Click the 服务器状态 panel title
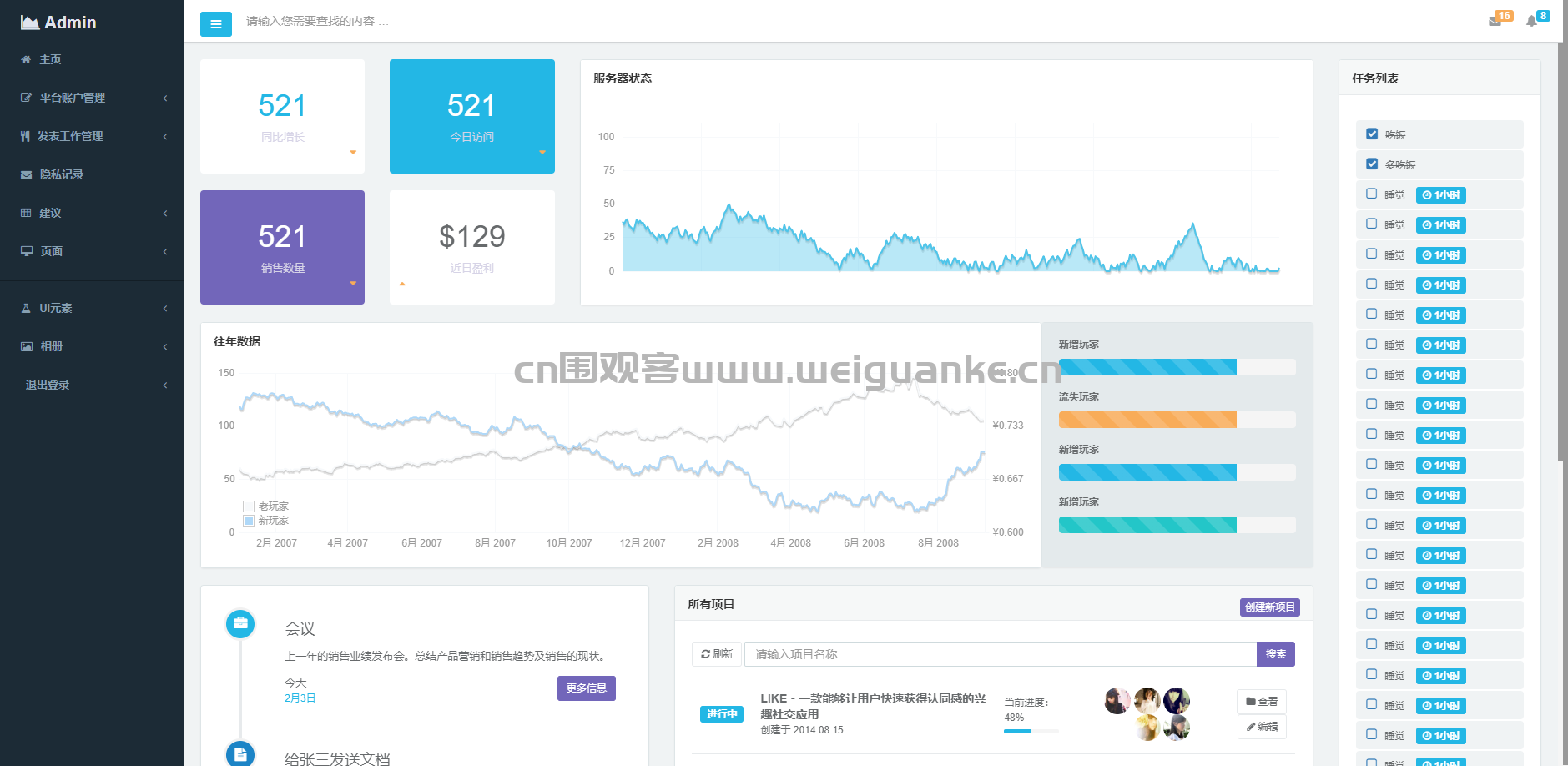The width and height of the screenshot is (1568, 766). coord(623,78)
